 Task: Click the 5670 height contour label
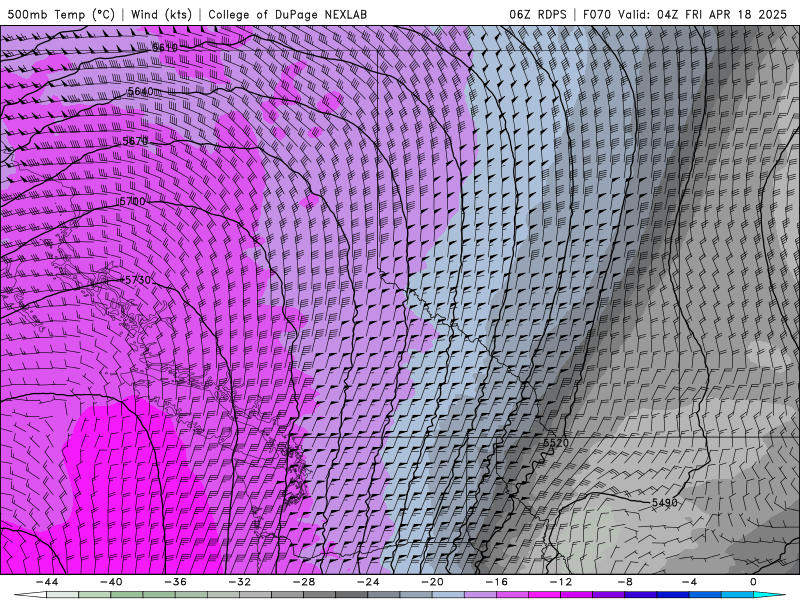135,141
